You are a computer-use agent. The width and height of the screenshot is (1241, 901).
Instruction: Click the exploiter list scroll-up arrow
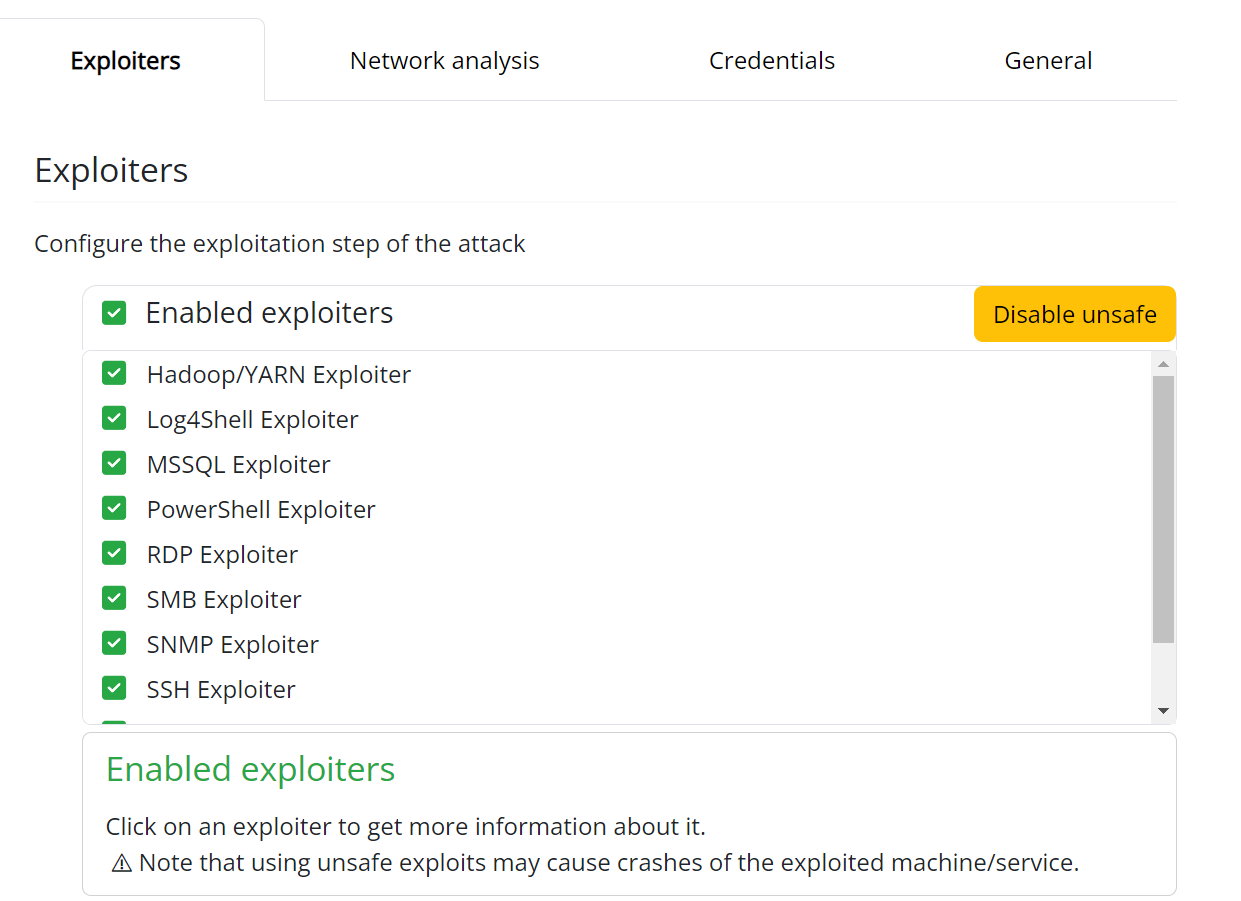(x=1163, y=364)
